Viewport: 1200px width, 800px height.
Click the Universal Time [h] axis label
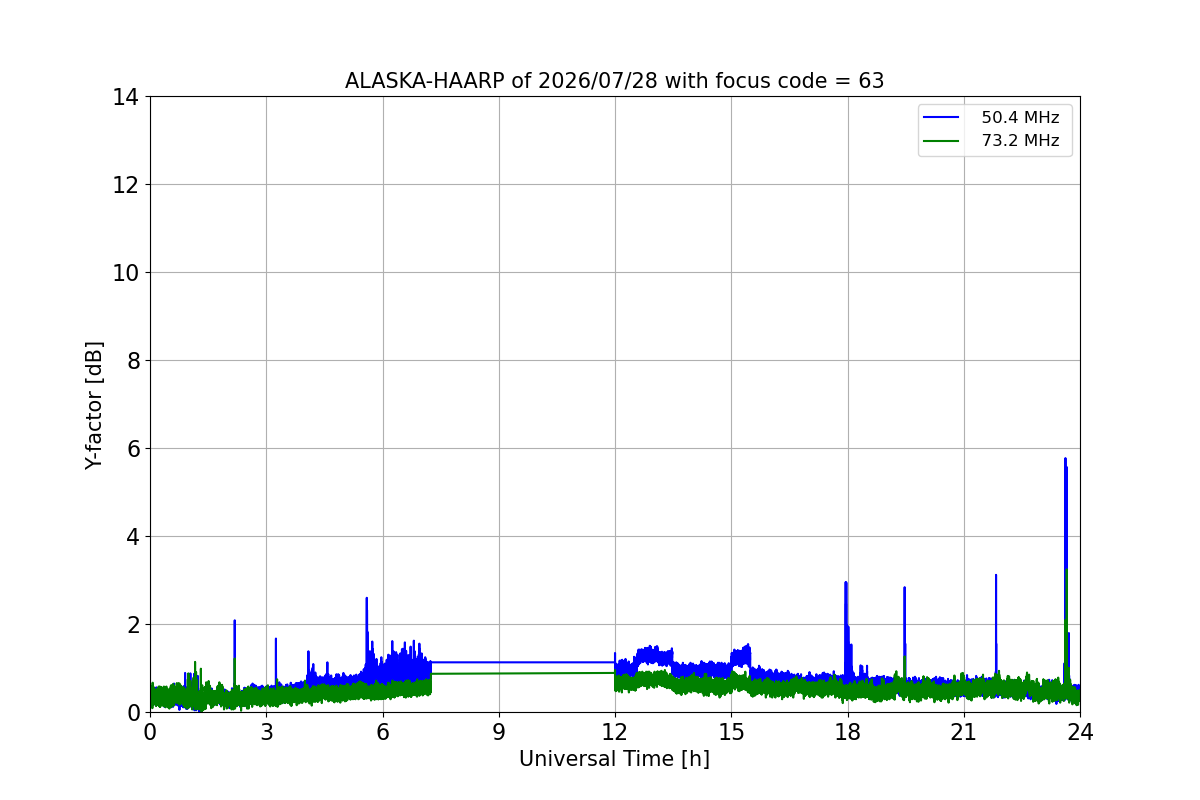point(614,759)
